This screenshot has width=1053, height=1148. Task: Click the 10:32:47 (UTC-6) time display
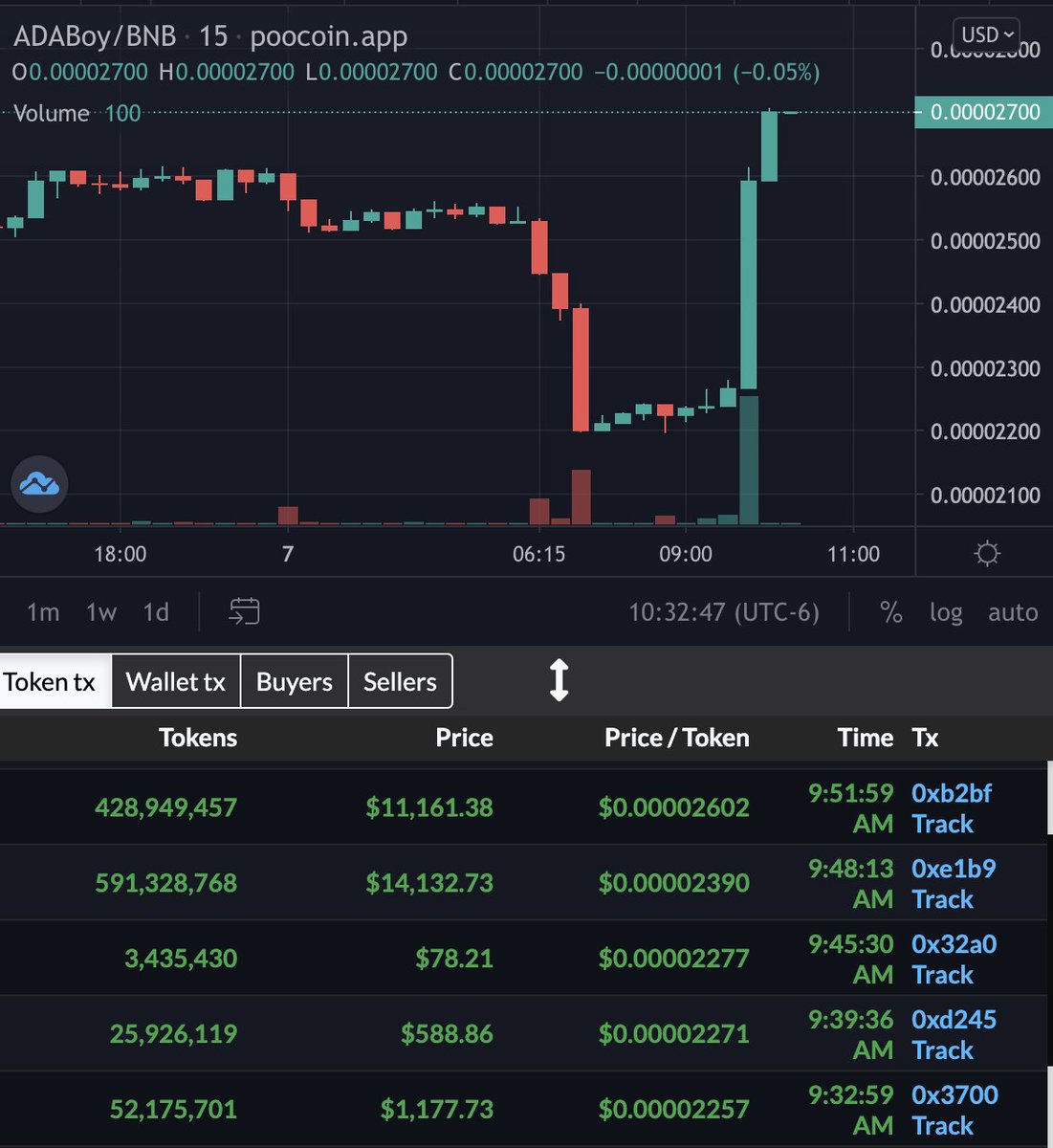[x=724, y=612]
